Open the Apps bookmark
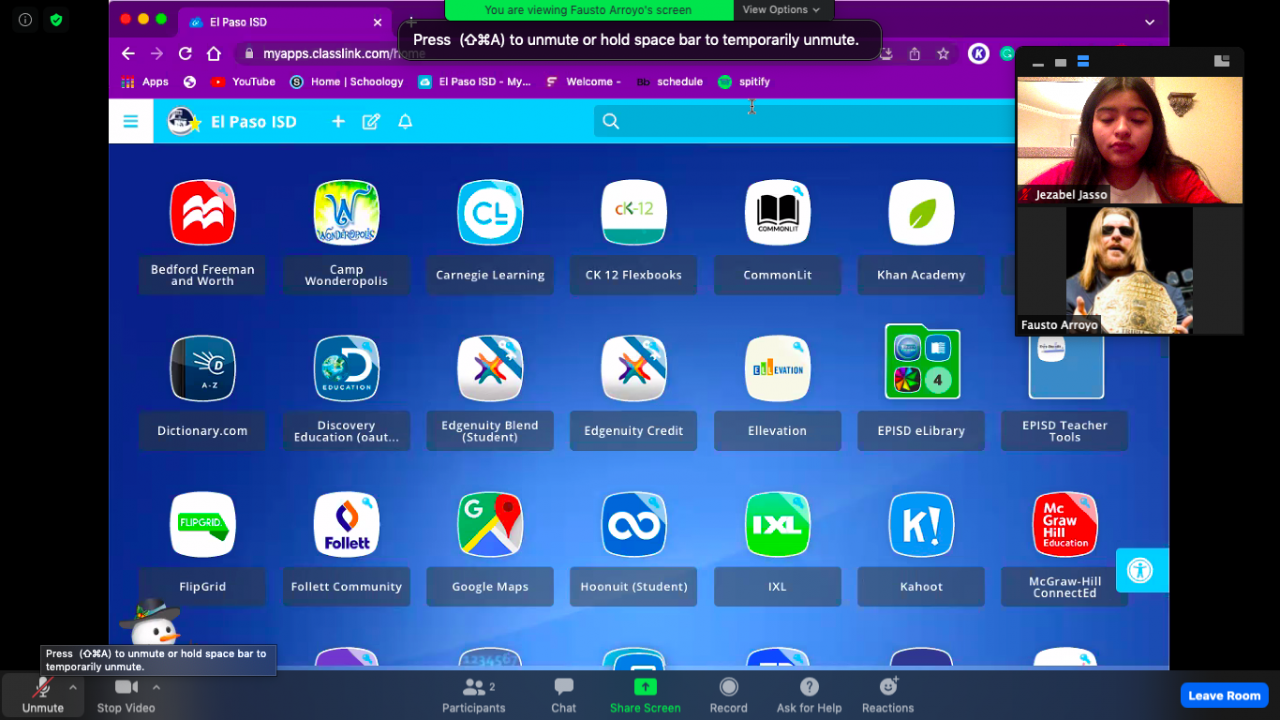Viewport: 1280px width, 720px height. point(144,82)
